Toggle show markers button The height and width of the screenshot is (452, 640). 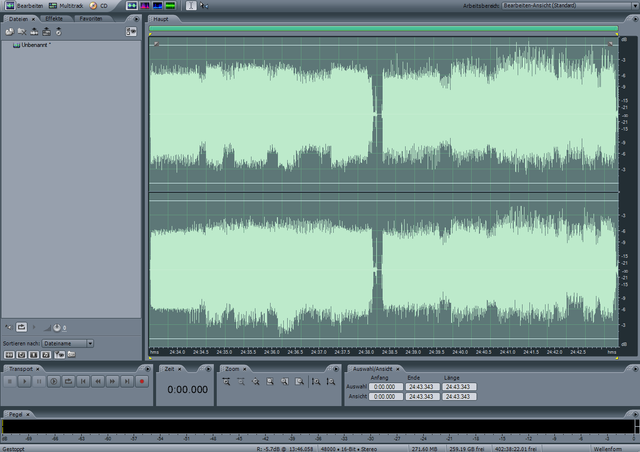pos(60,355)
